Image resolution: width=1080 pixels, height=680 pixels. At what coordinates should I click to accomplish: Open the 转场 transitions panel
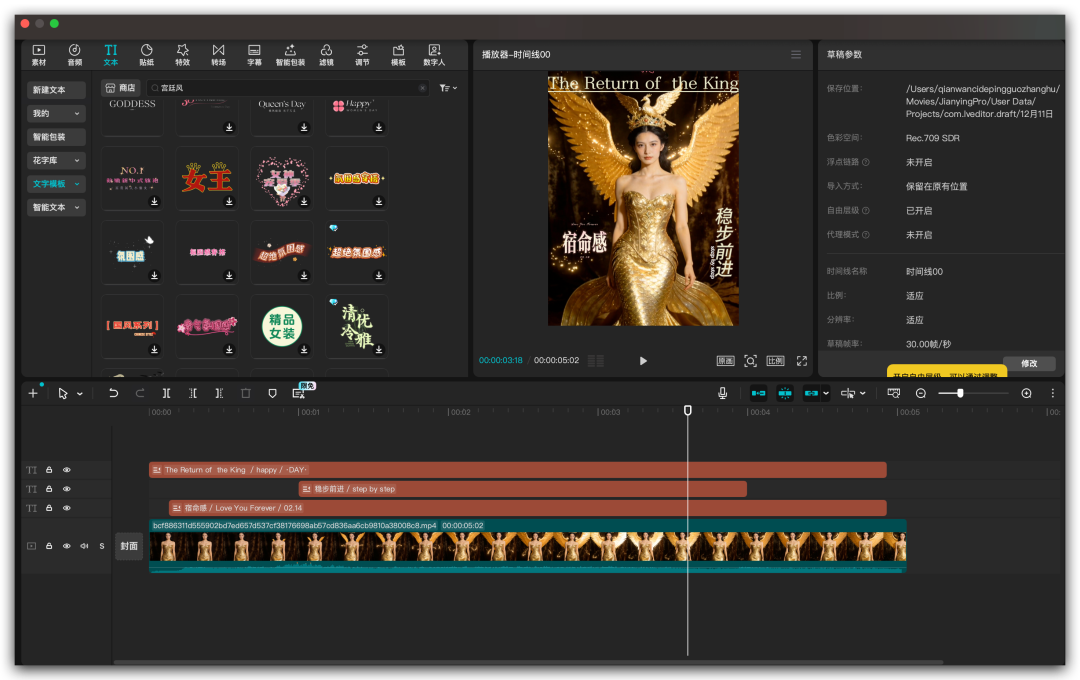(x=218, y=54)
